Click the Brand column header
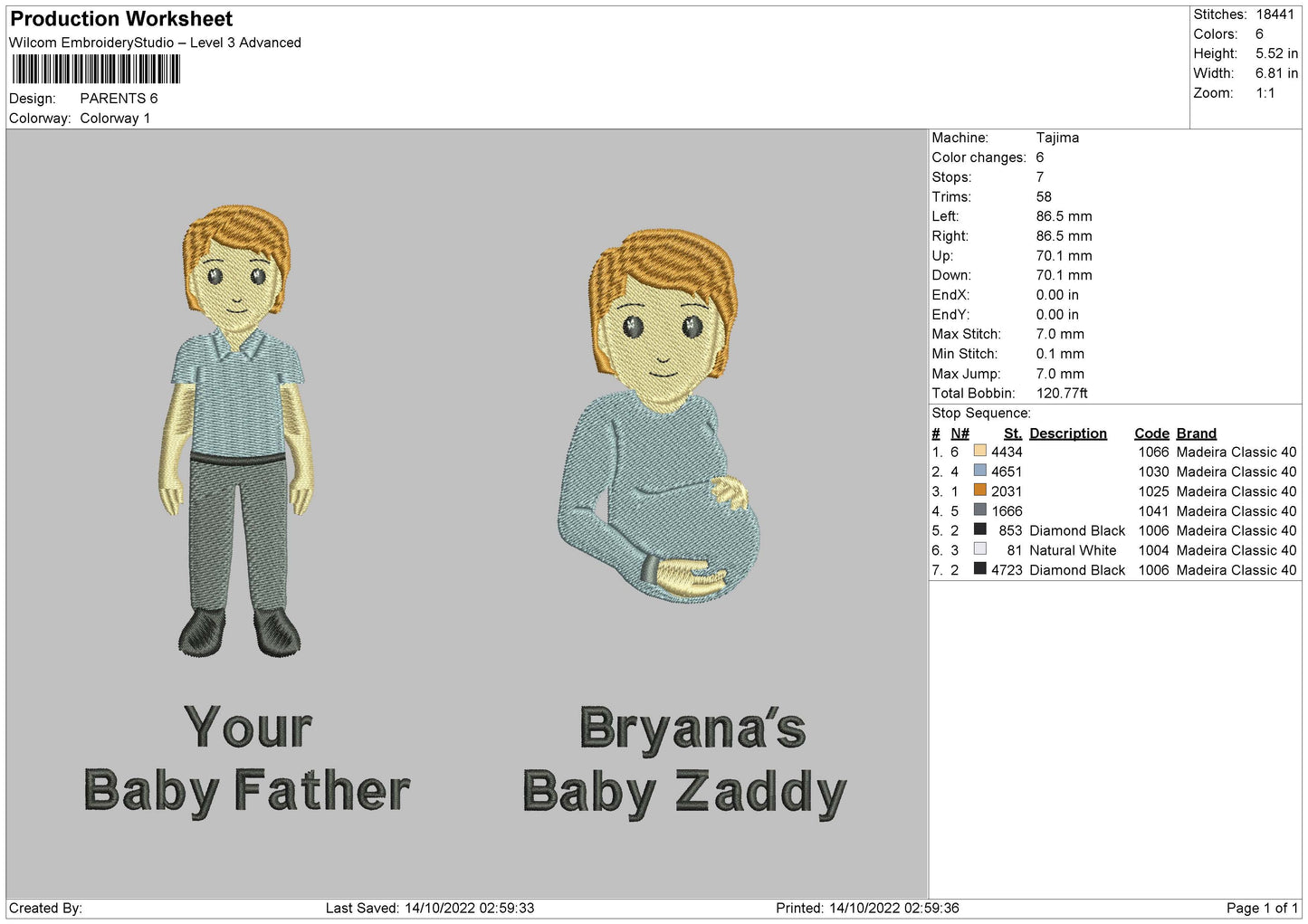Image resolution: width=1308 pixels, height=924 pixels. (x=1197, y=433)
